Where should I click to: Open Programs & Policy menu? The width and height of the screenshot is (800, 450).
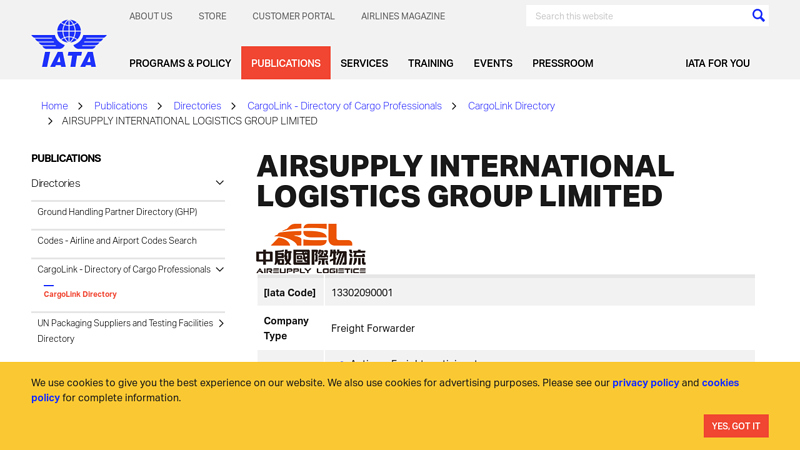coord(180,63)
